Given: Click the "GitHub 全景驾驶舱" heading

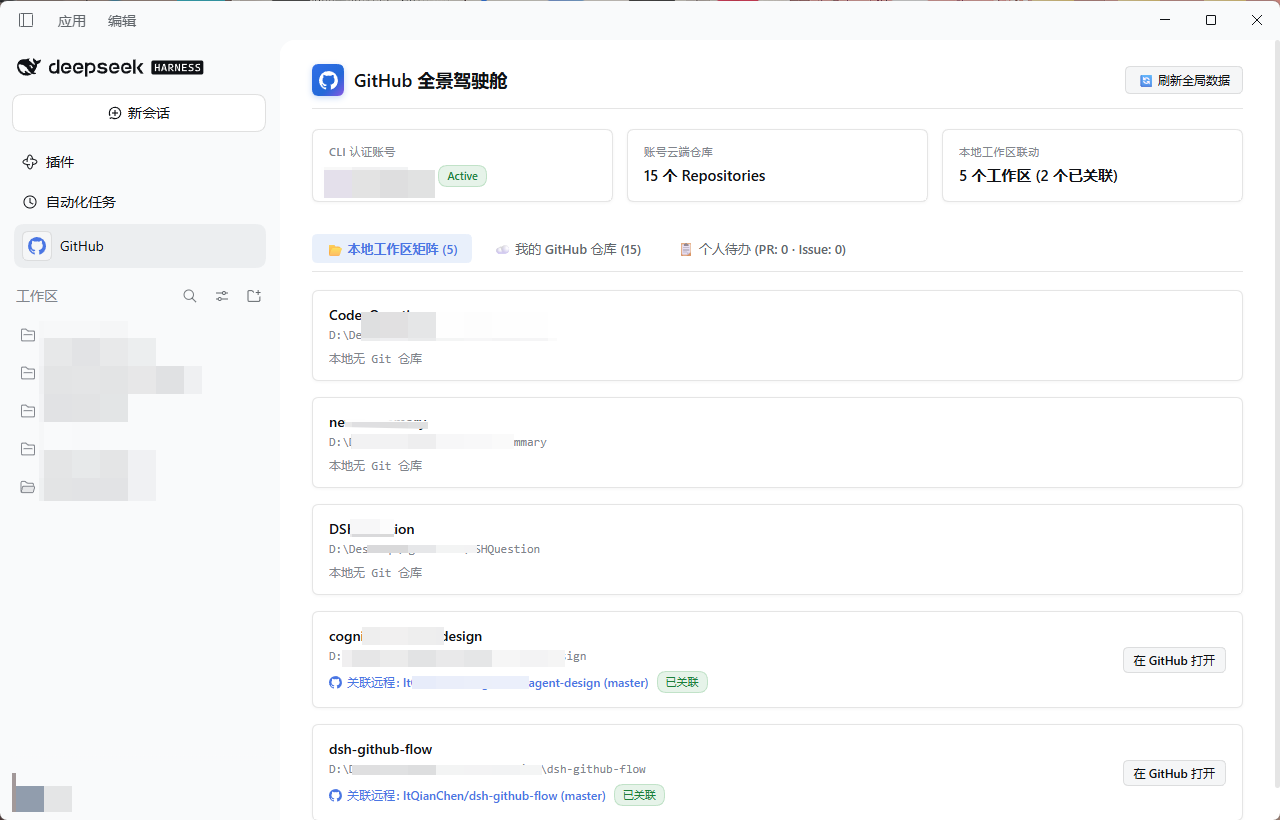Looking at the screenshot, I should [x=431, y=81].
